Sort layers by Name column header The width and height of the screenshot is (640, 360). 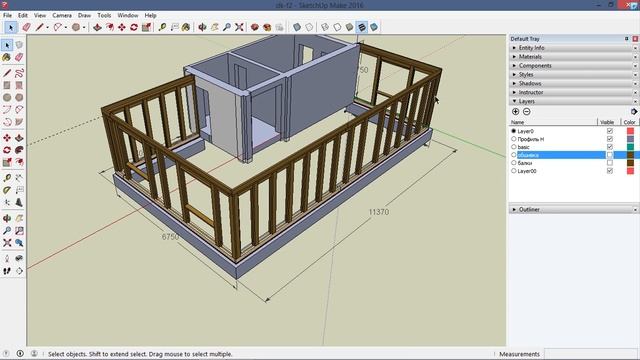tap(553, 122)
